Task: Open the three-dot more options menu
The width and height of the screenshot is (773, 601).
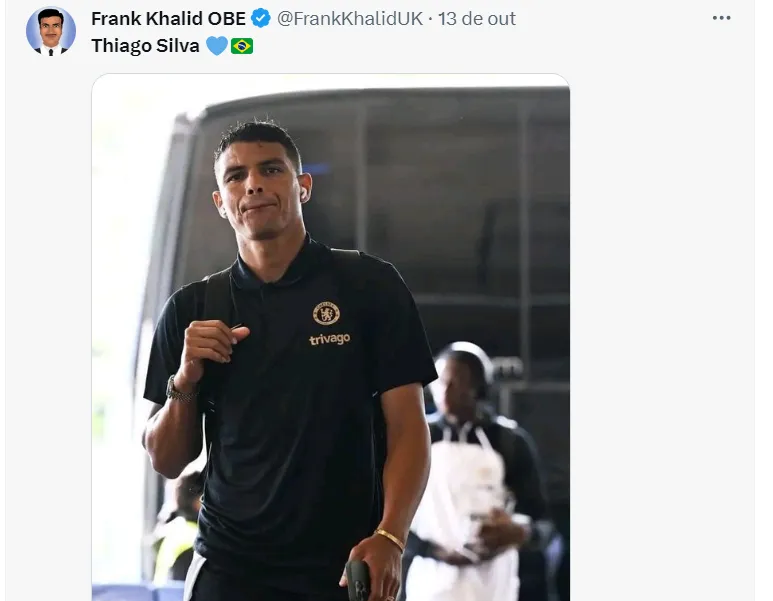Action: tap(721, 18)
